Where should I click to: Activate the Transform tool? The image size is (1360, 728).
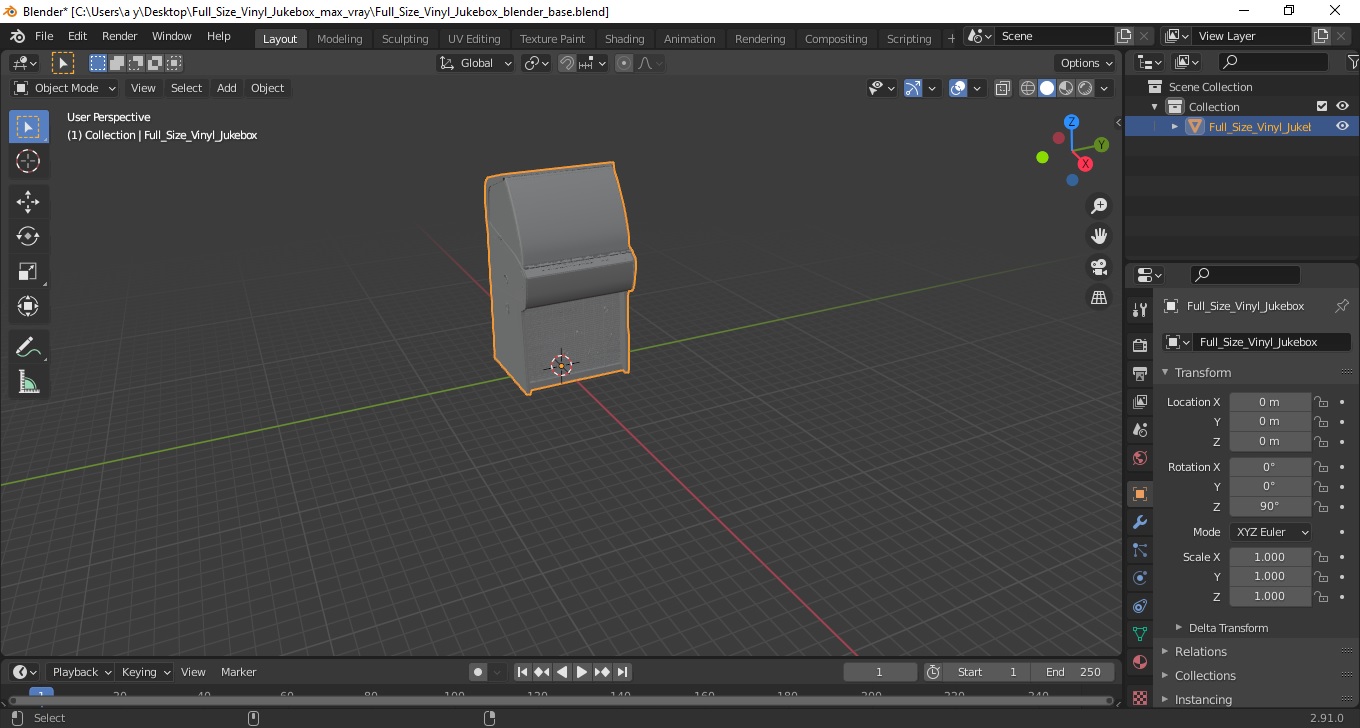[x=28, y=307]
